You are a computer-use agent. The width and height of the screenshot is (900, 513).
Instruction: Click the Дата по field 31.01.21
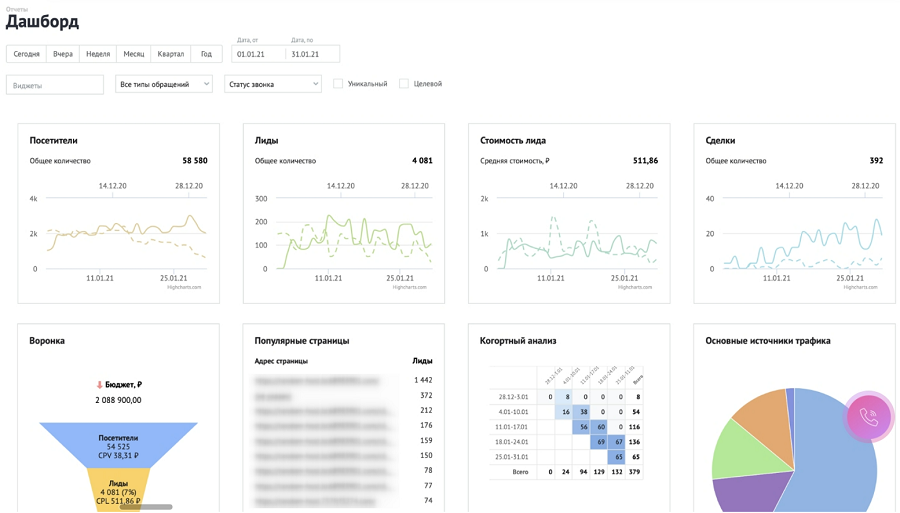pyautogui.click(x=312, y=54)
